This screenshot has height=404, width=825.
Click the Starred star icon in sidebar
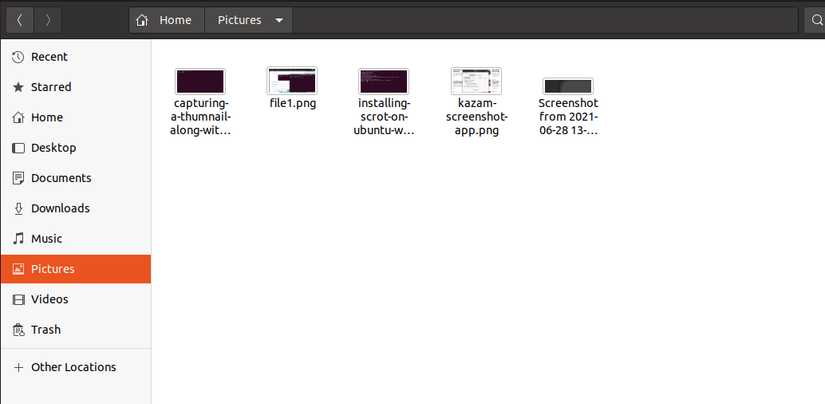(18, 87)
